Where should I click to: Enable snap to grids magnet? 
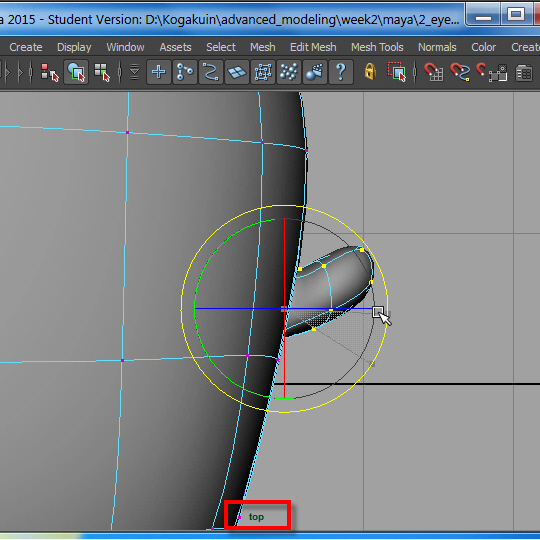point(434,72)
